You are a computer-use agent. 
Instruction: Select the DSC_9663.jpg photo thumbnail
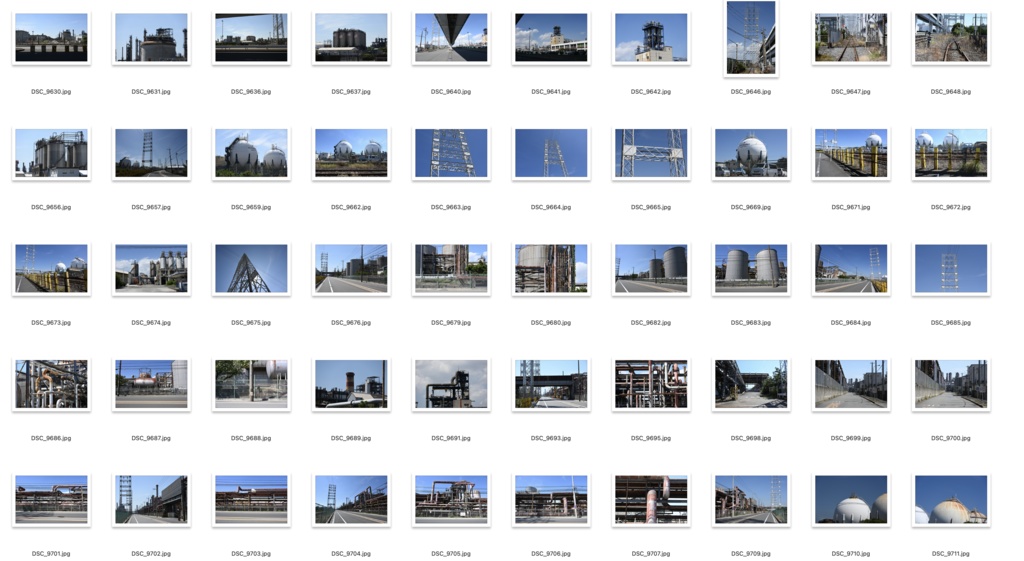(451, 153)
